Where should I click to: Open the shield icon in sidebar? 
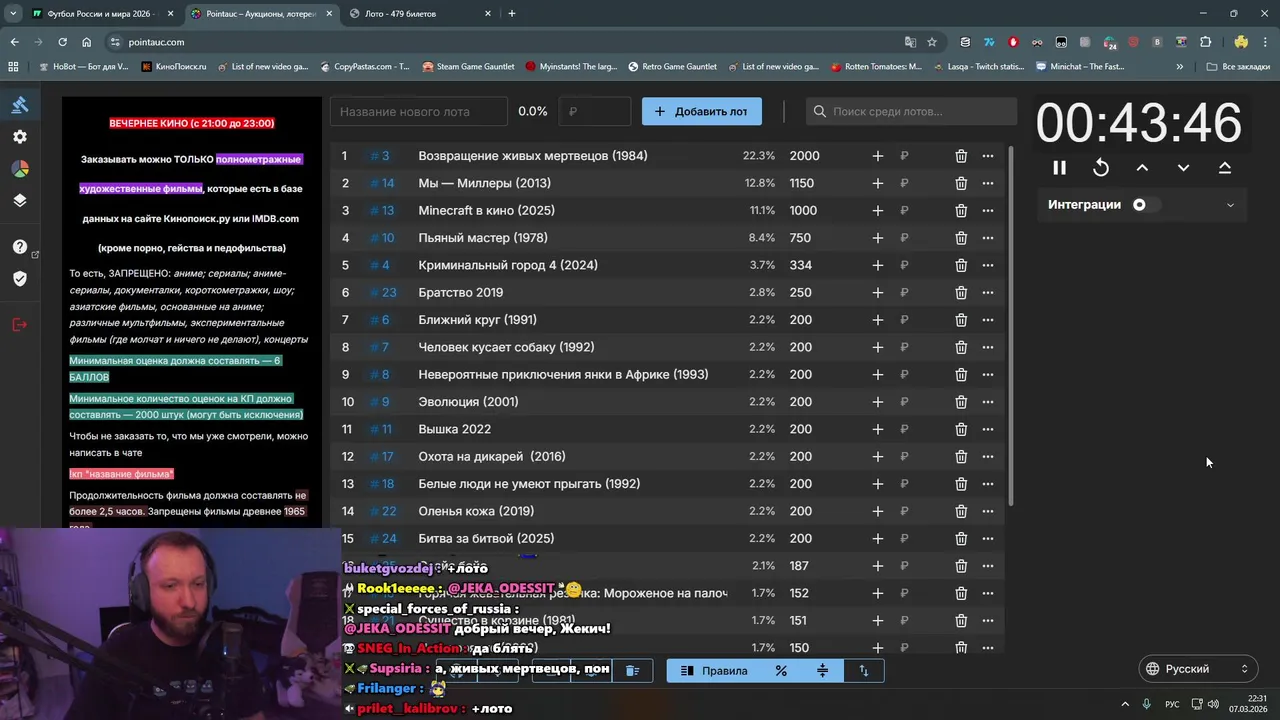(x=20, y=278)
